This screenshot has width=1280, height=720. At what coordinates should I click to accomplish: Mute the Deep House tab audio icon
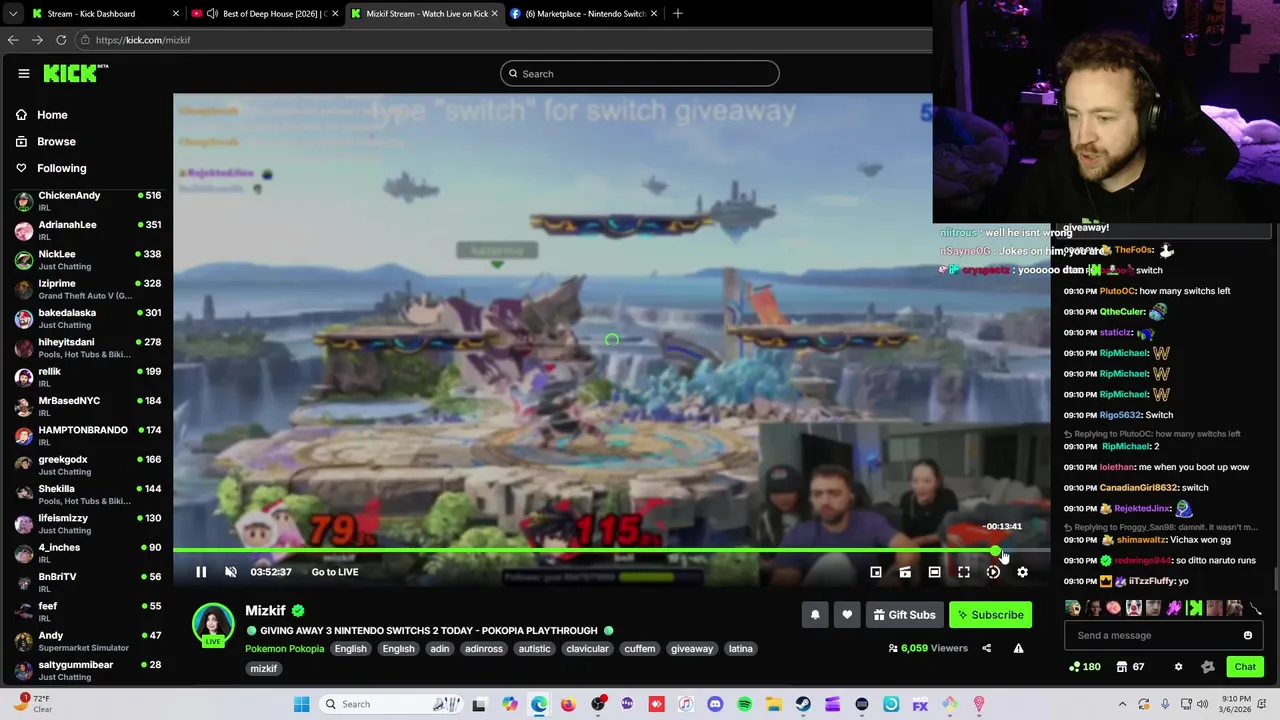[212, 14]
